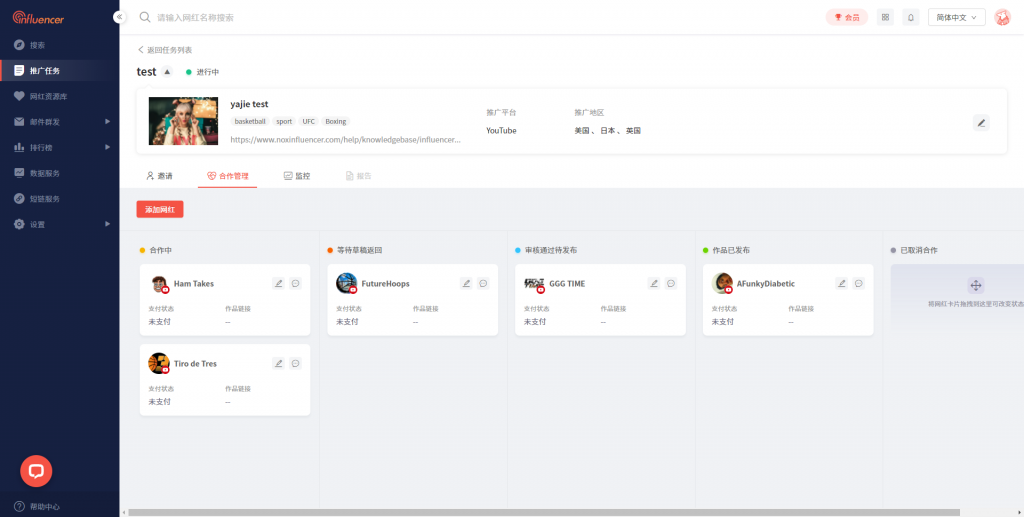
Task: Expand the task name arrow beside test
Action: [x=167, y=72]
